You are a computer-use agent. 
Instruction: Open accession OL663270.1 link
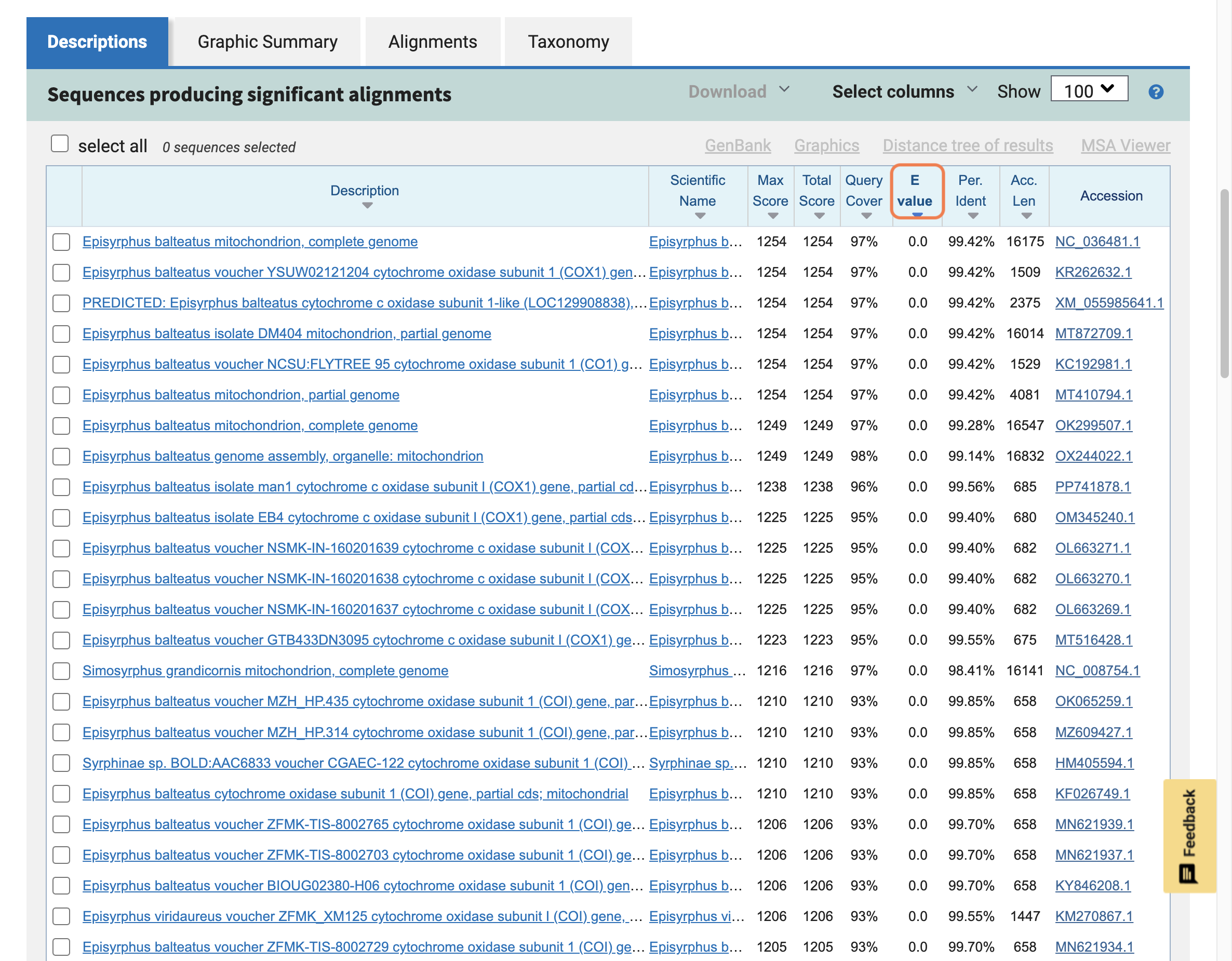tap(1093, 579)
